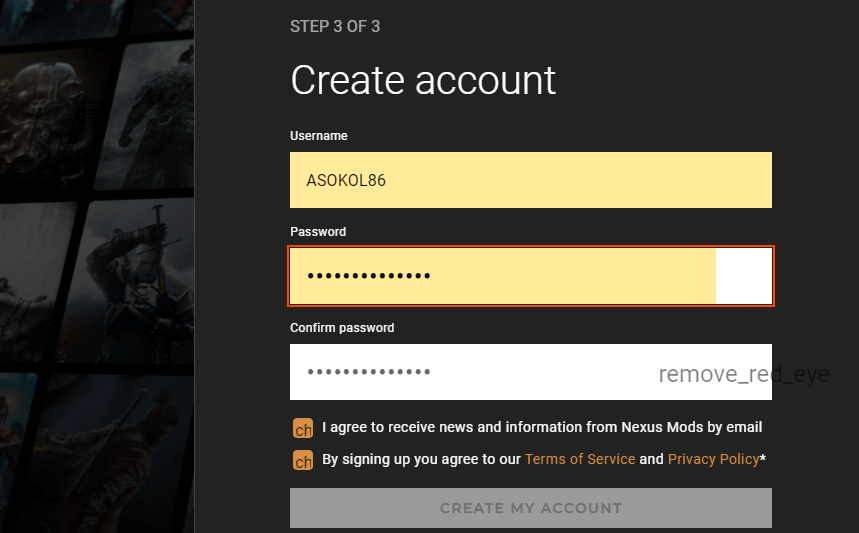Toggle visibility with remove_red_eye icon
The height and width of the screenshot is (533, 859).
[x=743, y=375]
